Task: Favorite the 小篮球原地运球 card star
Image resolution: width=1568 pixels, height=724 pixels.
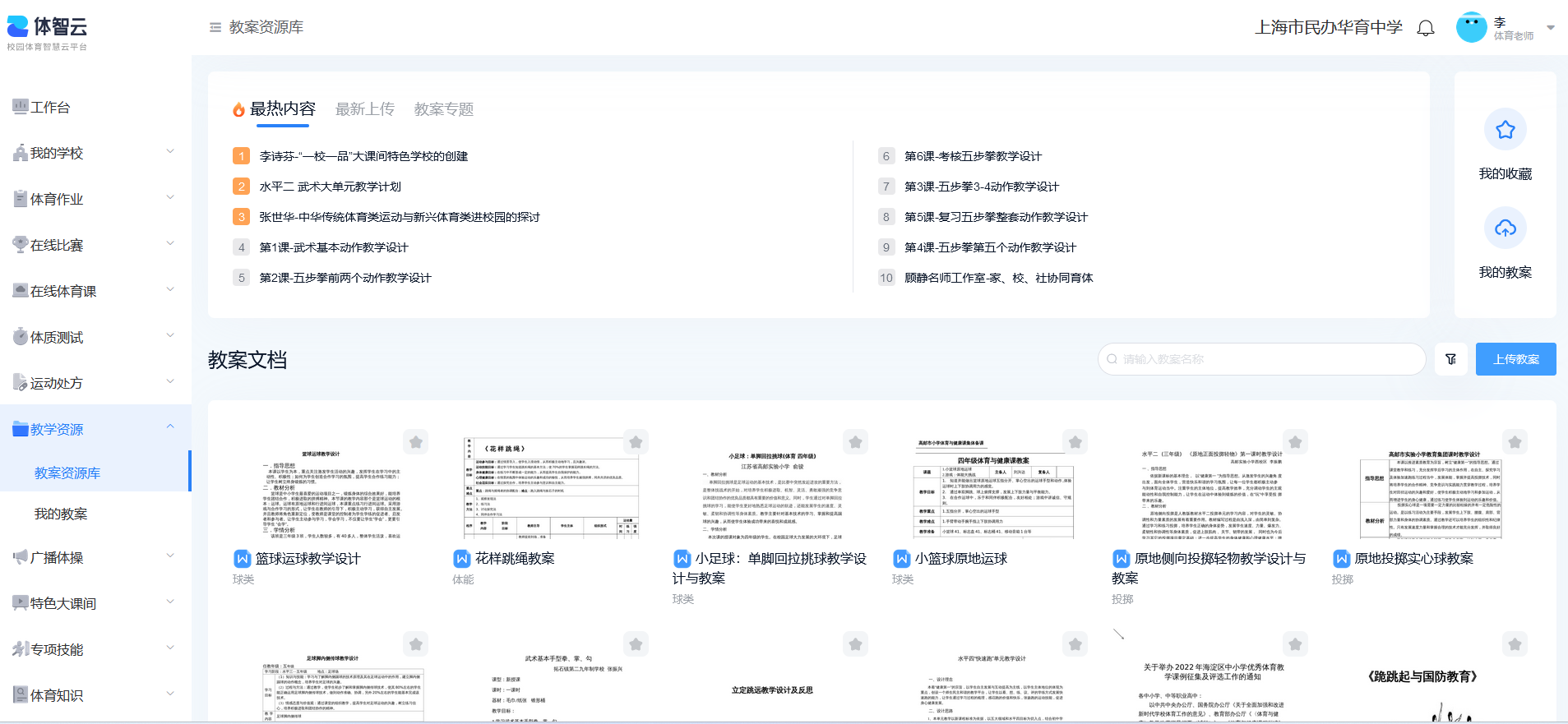Action: [x=1075, y=442]
